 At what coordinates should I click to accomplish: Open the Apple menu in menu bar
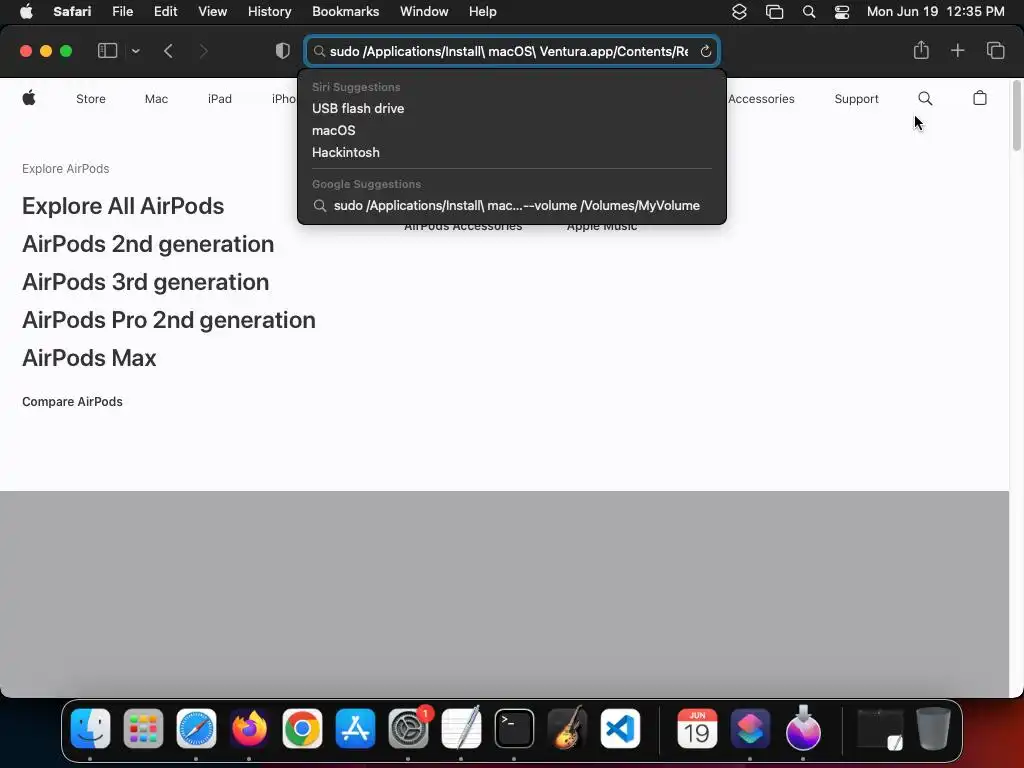[x=26, y=12]
